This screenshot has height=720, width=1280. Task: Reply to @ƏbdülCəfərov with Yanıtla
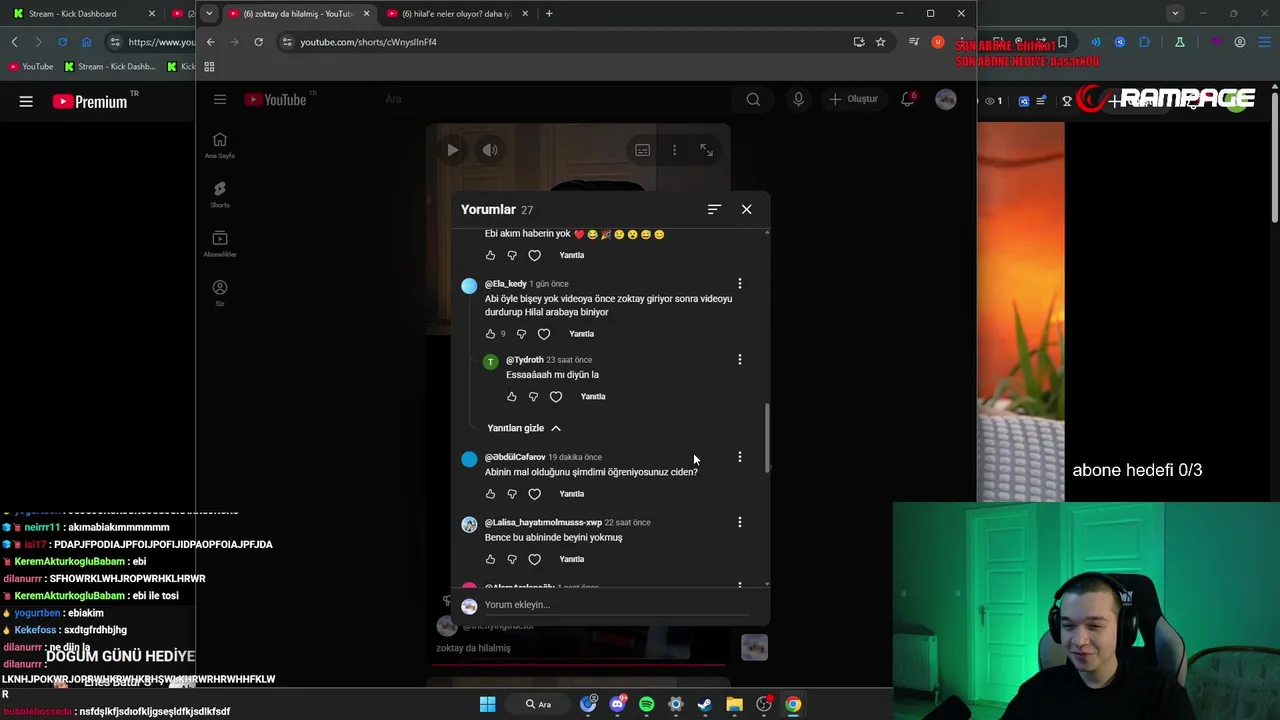(572, 494)
